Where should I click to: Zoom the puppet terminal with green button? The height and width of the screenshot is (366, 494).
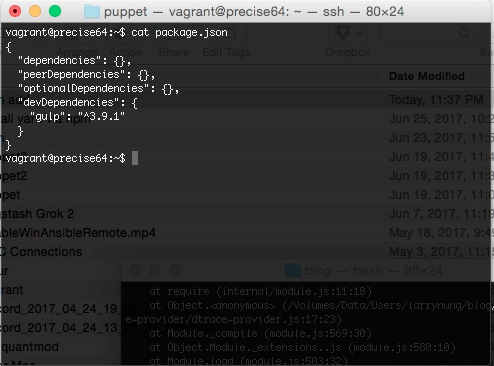click(55, 11)
